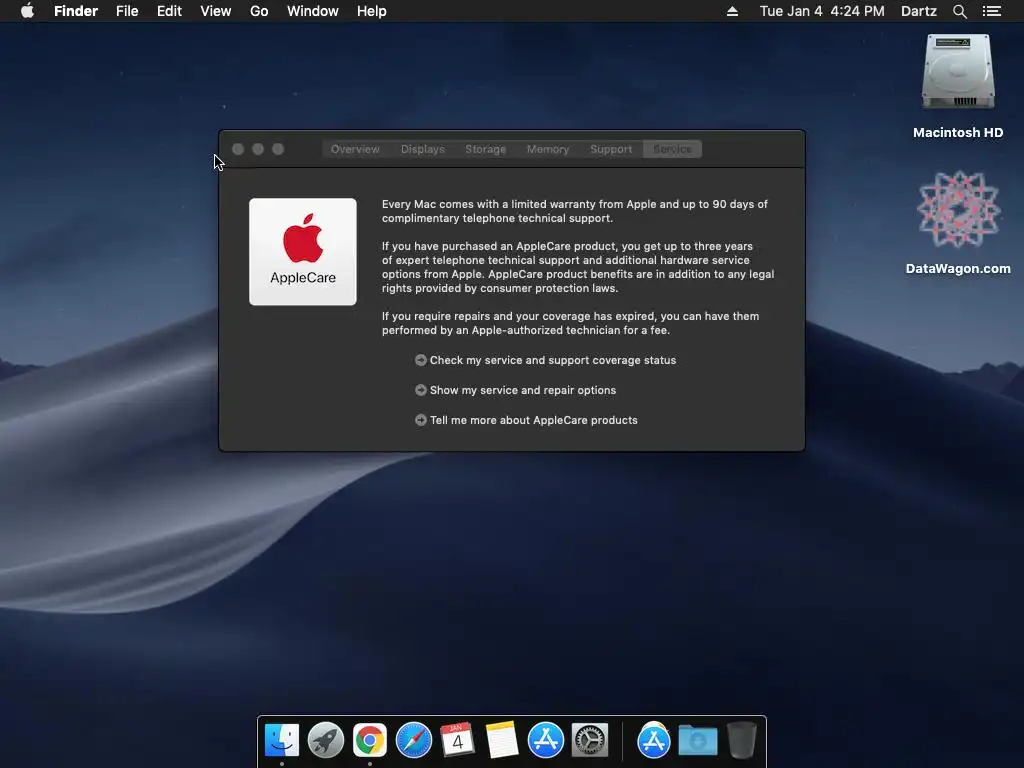1024x768 pixels.
Task: Click Tell me more about AppleCare products
Action: click(534, 421)
